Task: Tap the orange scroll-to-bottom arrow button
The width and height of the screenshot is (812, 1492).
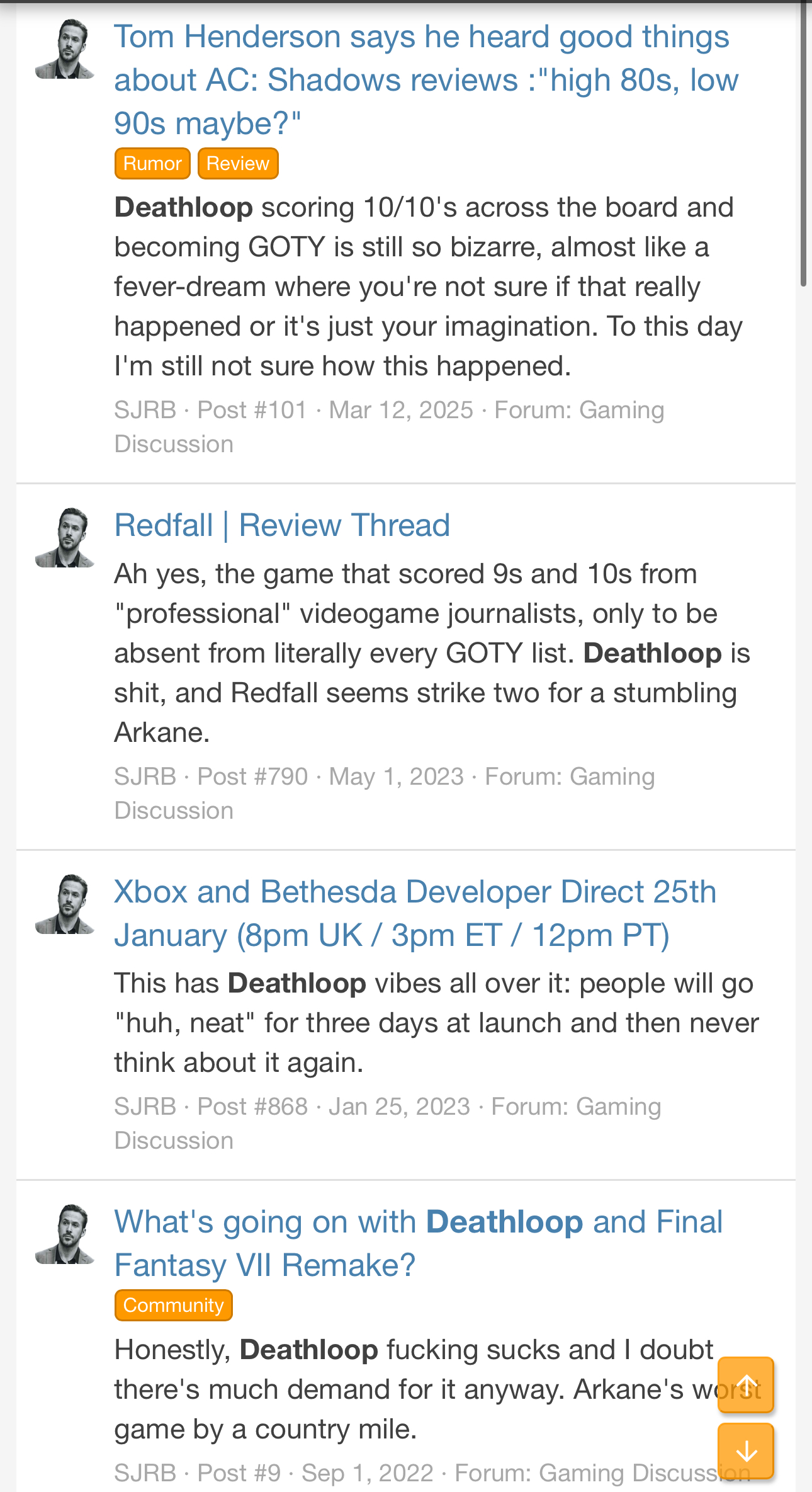Action: click(x=746, y=1450)
